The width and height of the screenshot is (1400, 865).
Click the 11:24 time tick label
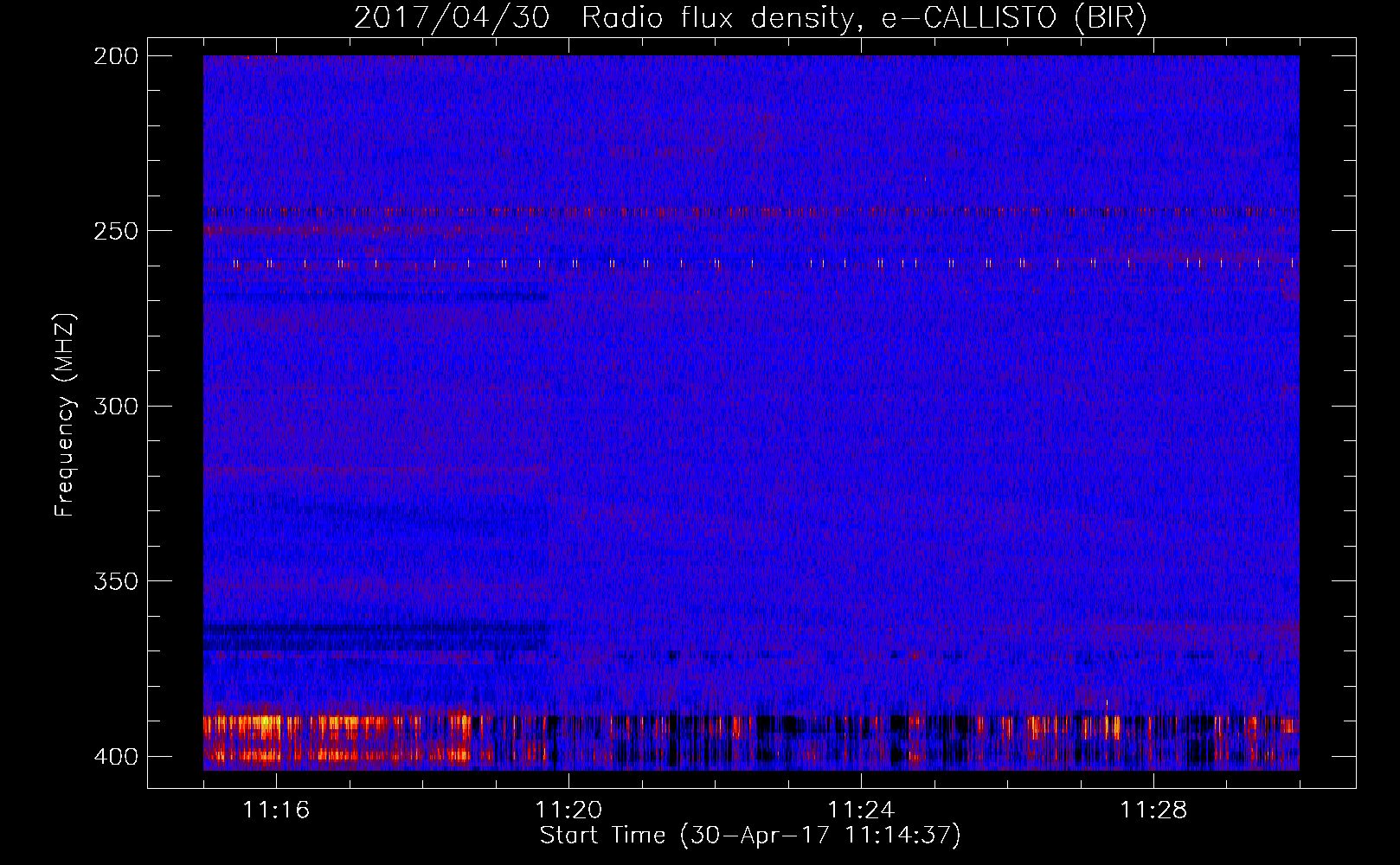861,810
